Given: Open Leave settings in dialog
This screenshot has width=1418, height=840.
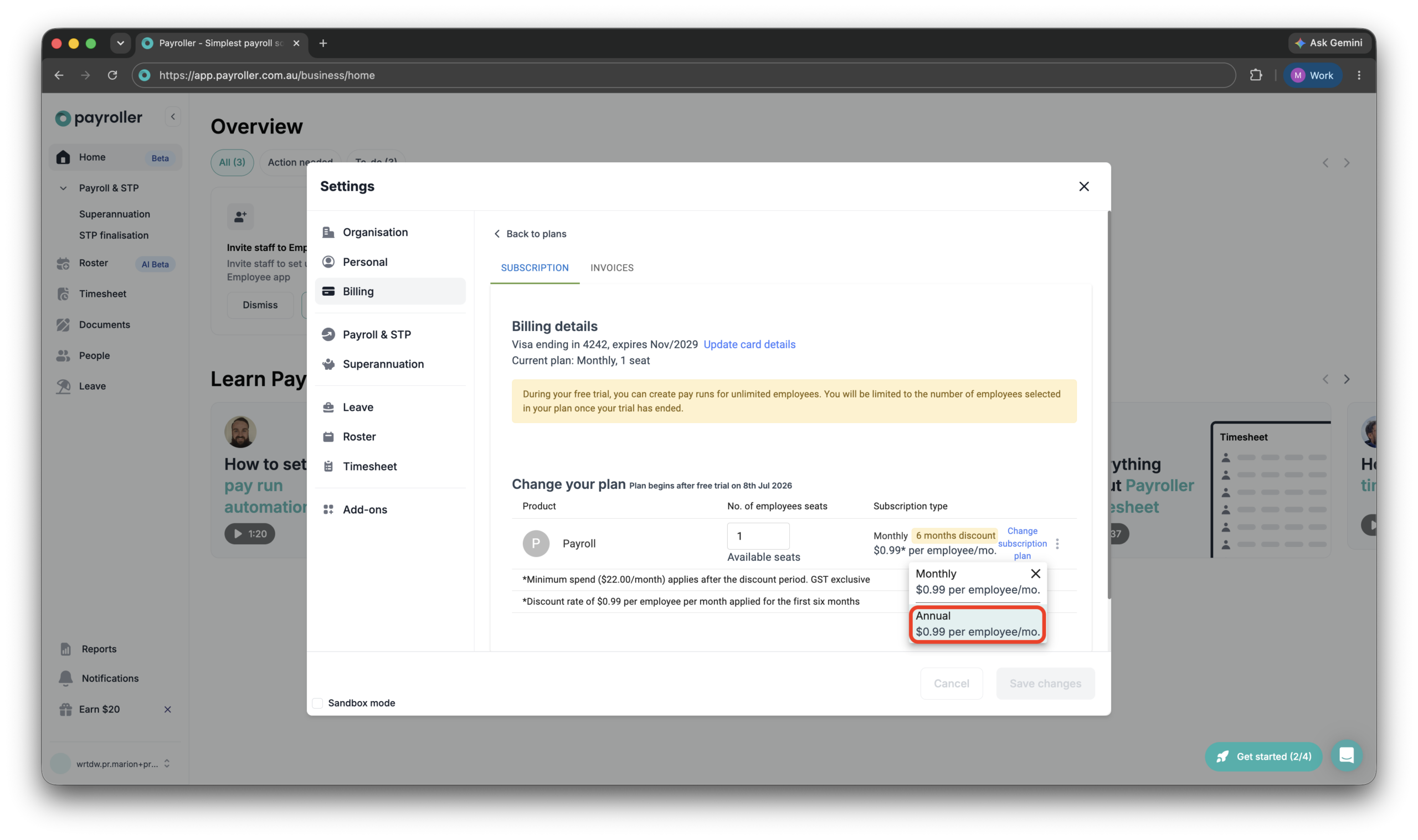Looking at the screenshot, I should point(389,406).
